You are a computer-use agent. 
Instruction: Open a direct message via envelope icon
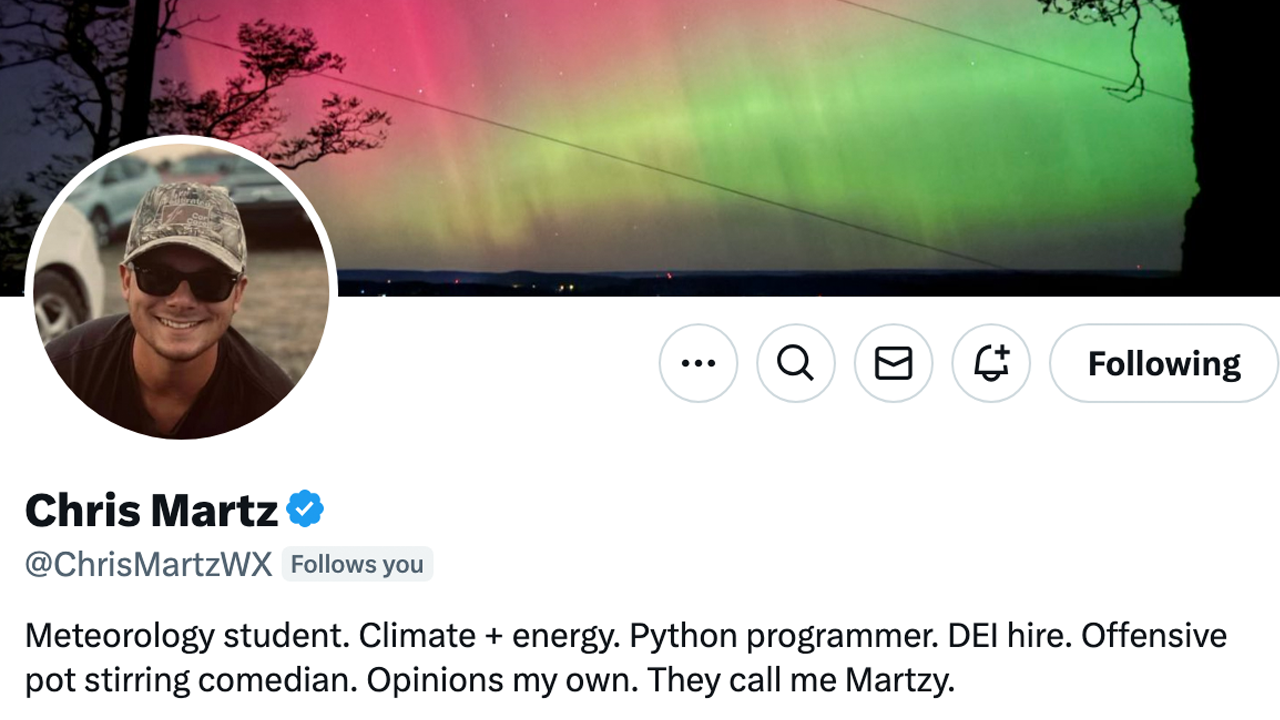click(893, 363)
